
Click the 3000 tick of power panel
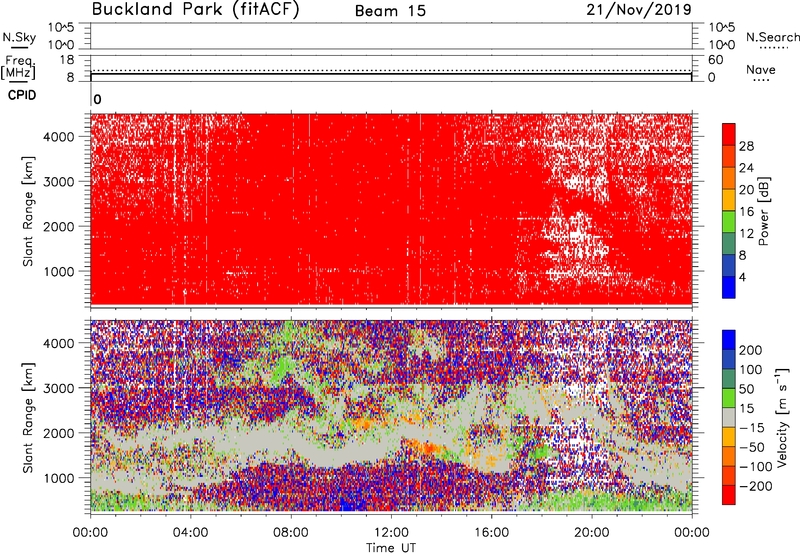[59, 182]
